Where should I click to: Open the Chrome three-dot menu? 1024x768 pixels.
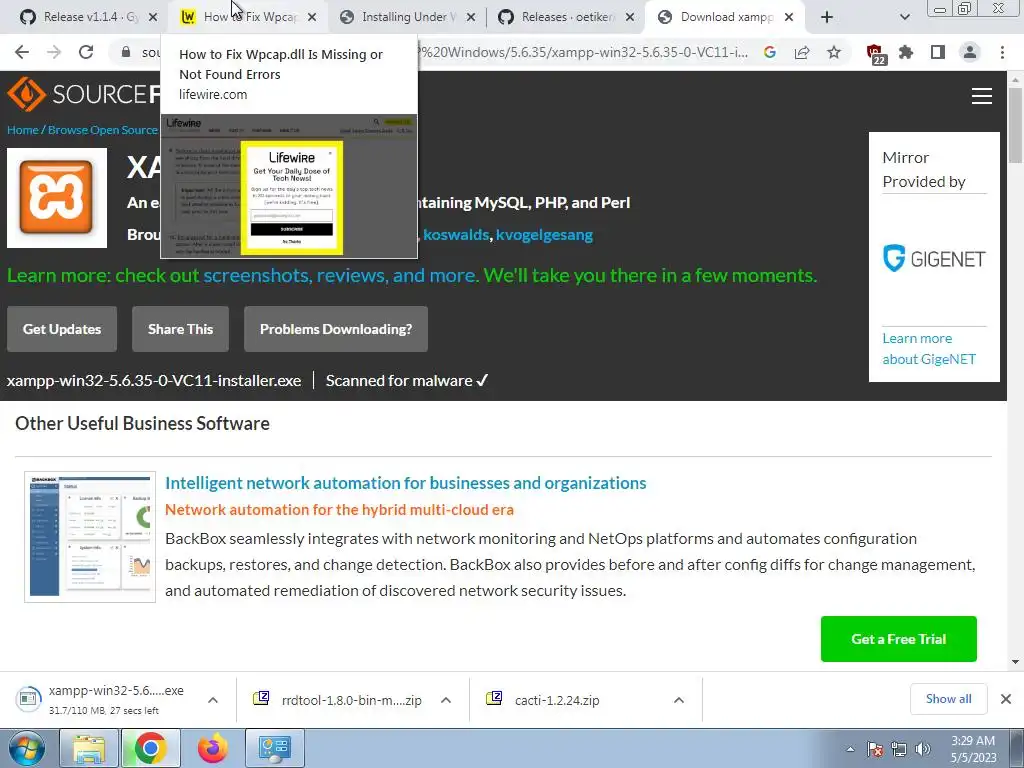tap(1002, 52)
